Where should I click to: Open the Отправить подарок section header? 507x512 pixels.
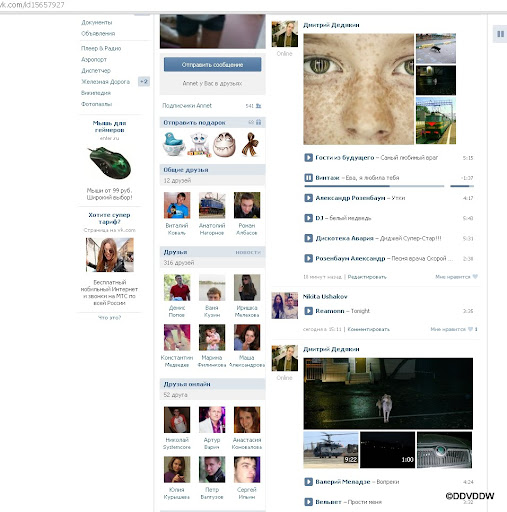pyautogui.click(x=194, y=123)
